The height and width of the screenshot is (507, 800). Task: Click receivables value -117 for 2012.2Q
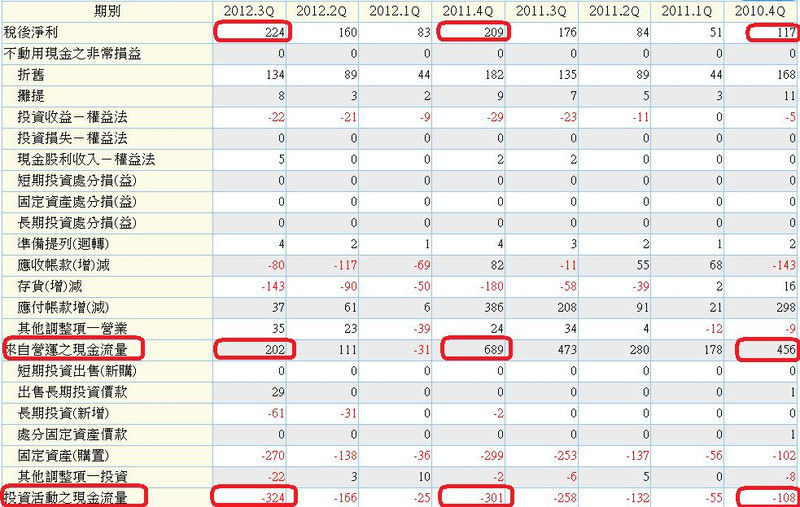346,265
